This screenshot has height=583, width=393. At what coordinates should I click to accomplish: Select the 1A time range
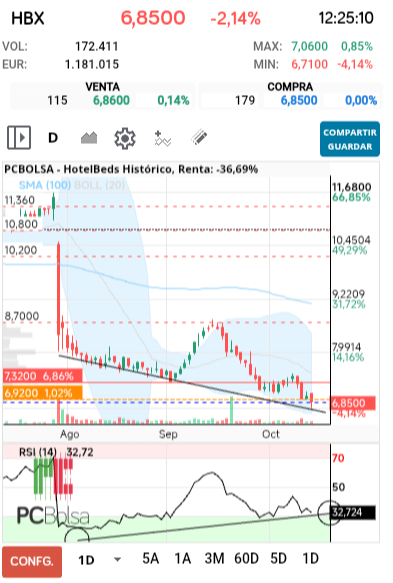(183, 558)
